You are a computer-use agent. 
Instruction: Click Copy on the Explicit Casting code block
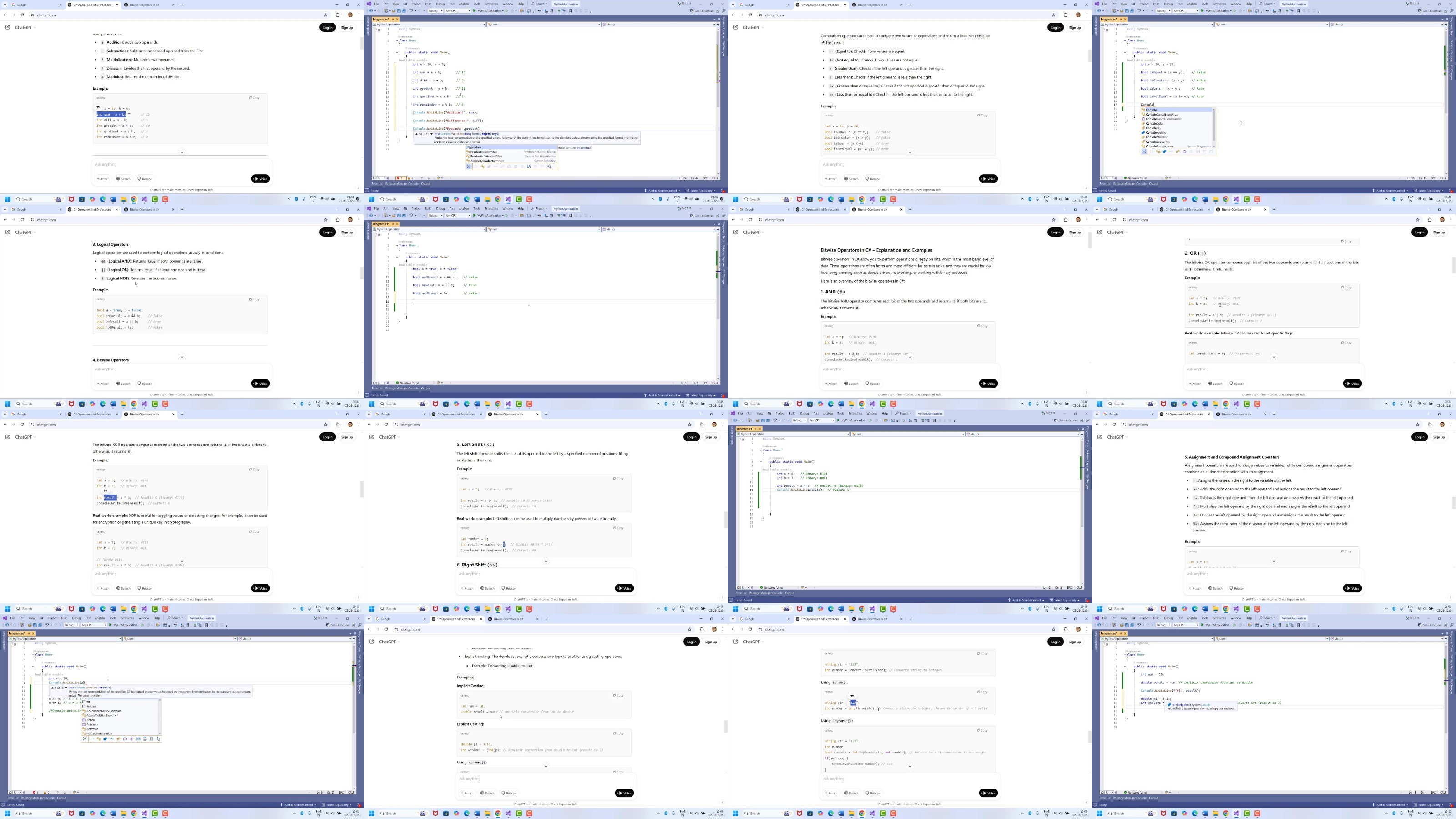point(618,733)
